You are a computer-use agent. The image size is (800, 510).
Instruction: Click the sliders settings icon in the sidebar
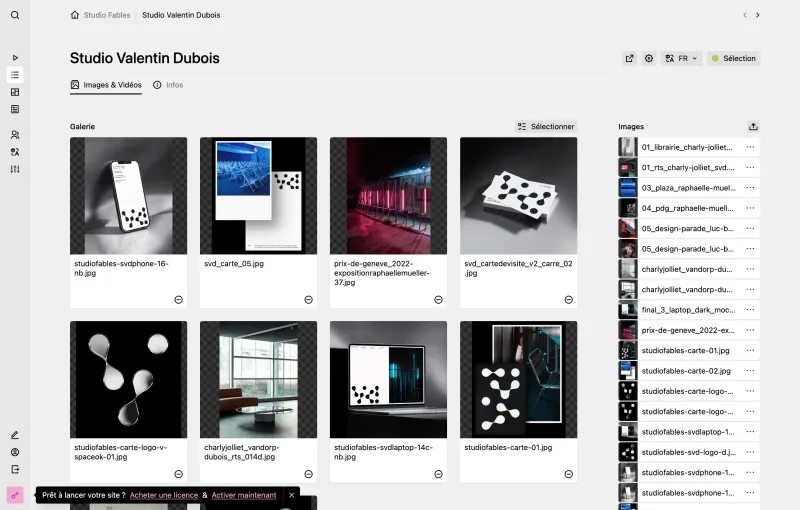click(x=15, y=169)
